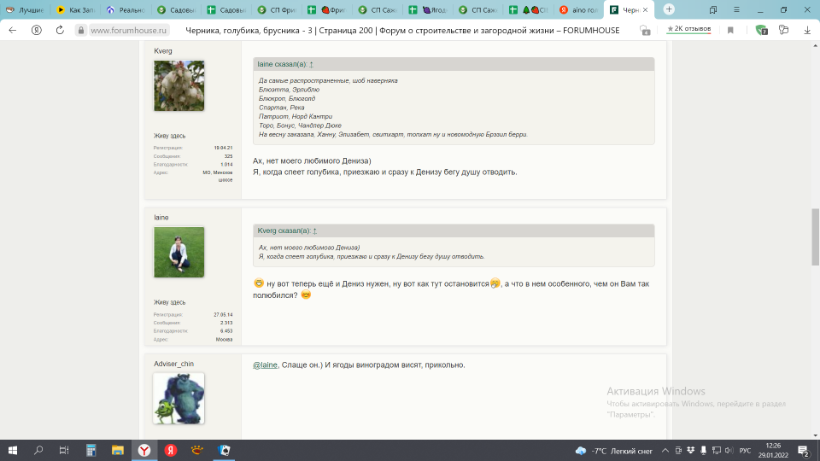
Task: Bookmark this page with the bookmark icon
Action: pos(731,30)
